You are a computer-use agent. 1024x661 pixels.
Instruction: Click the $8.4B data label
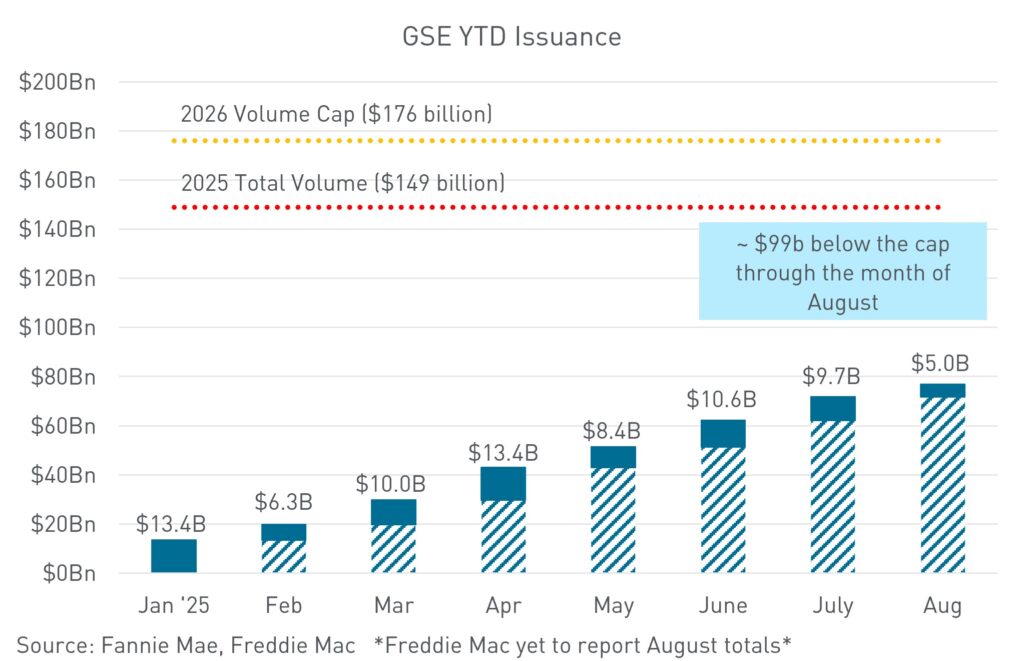click(612, 430)
